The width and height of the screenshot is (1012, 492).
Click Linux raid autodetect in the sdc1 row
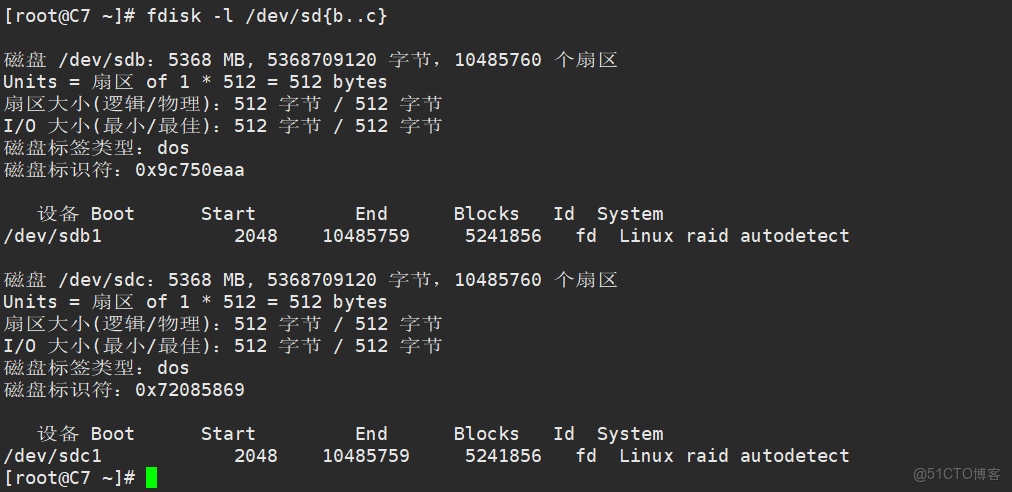pos(734,456)
